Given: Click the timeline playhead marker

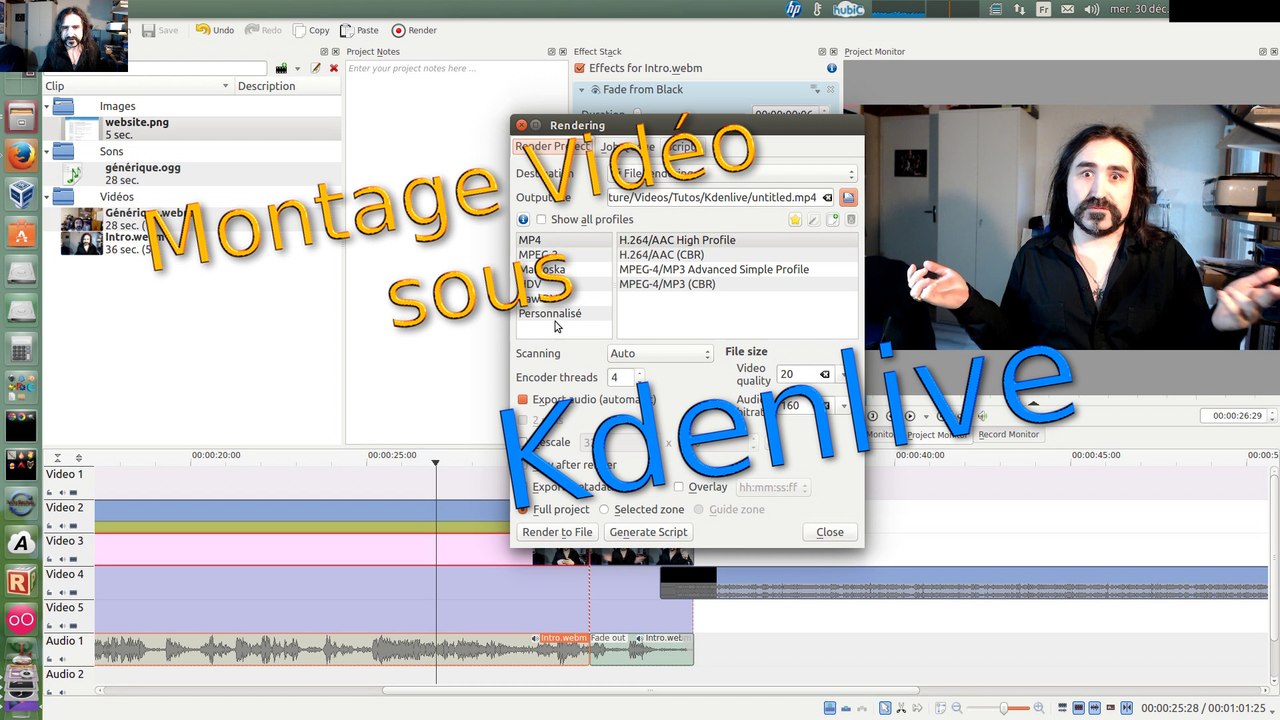Looking at the screenshot, I should point(435,462).
